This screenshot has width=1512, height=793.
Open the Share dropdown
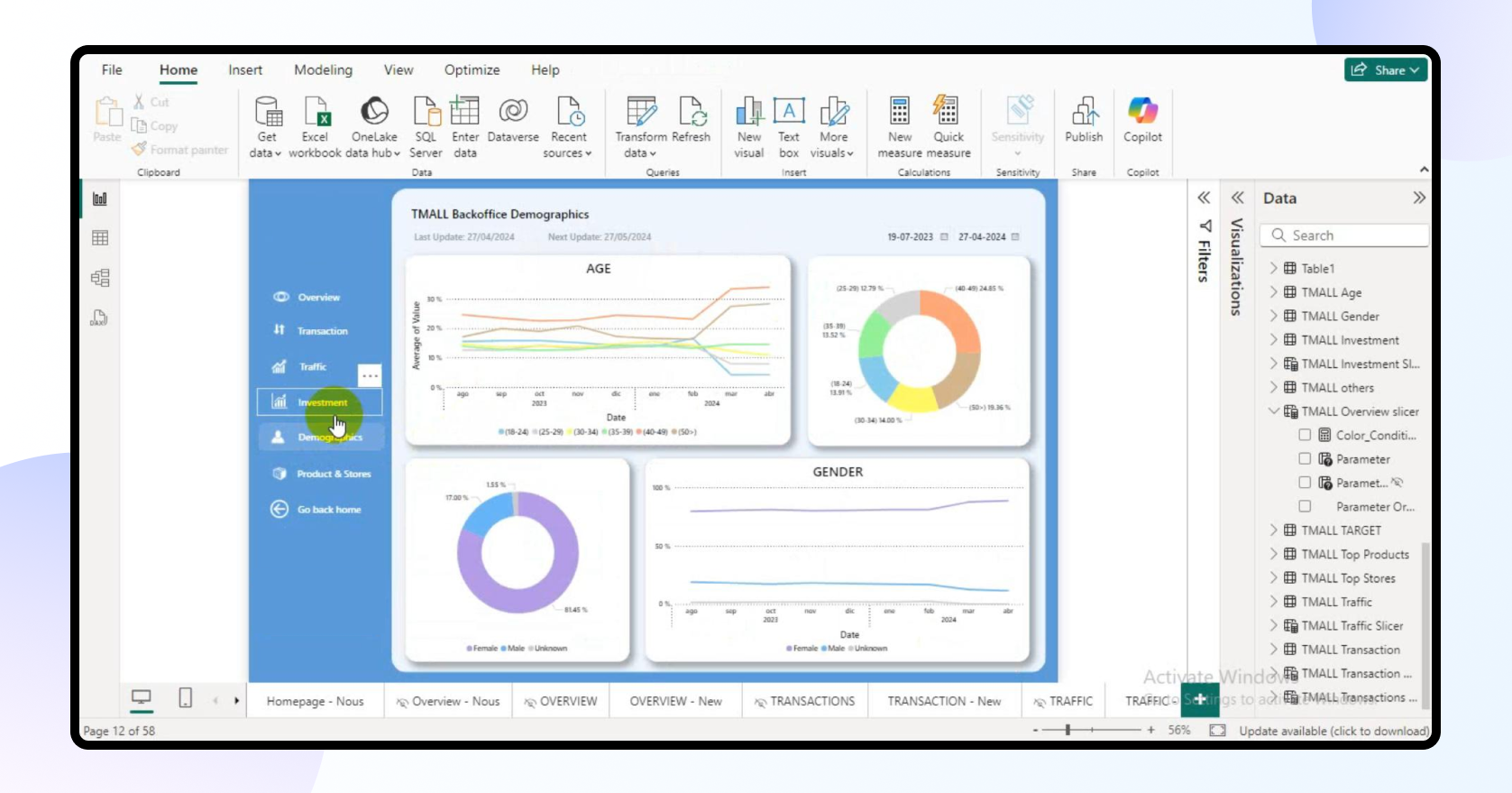1386,69
